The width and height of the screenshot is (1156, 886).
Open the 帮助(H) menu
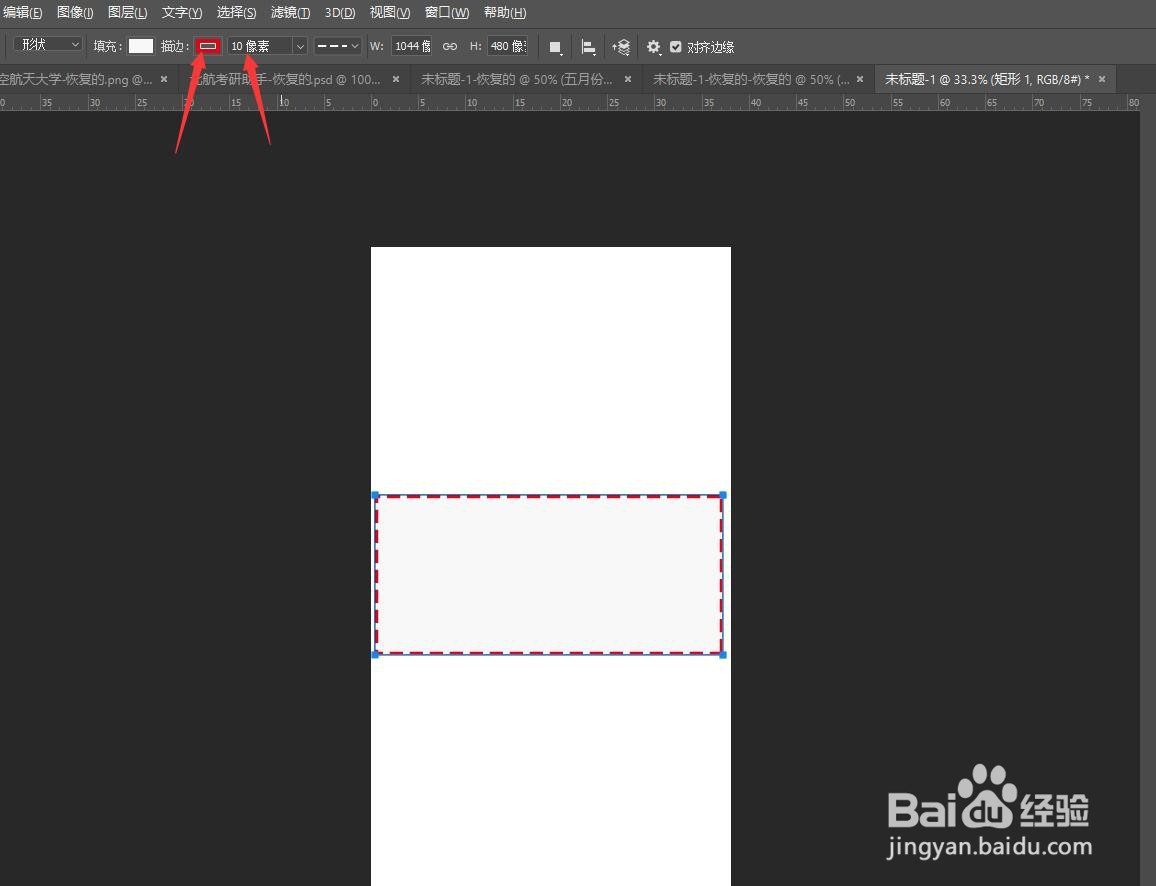click(505, 13)
